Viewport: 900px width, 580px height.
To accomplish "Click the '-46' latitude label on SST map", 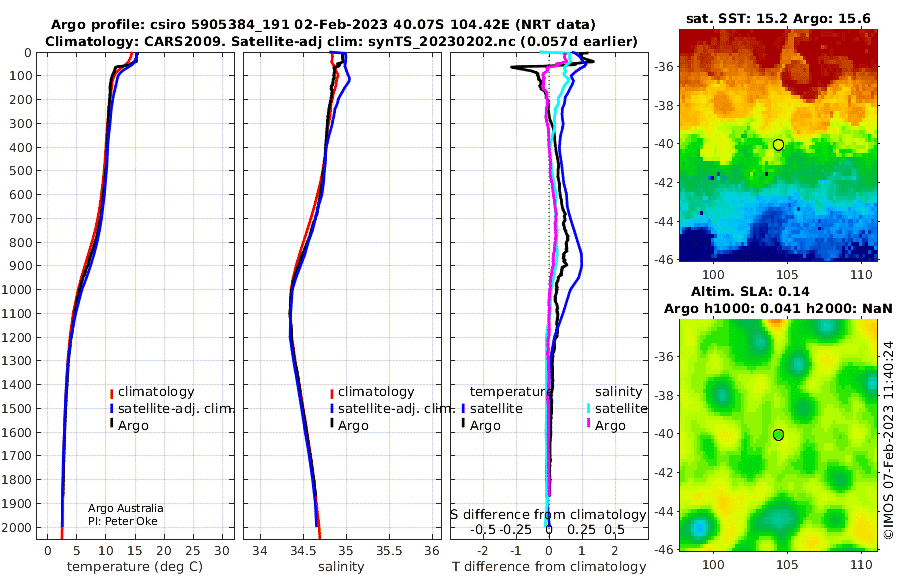I will point(663,260).
